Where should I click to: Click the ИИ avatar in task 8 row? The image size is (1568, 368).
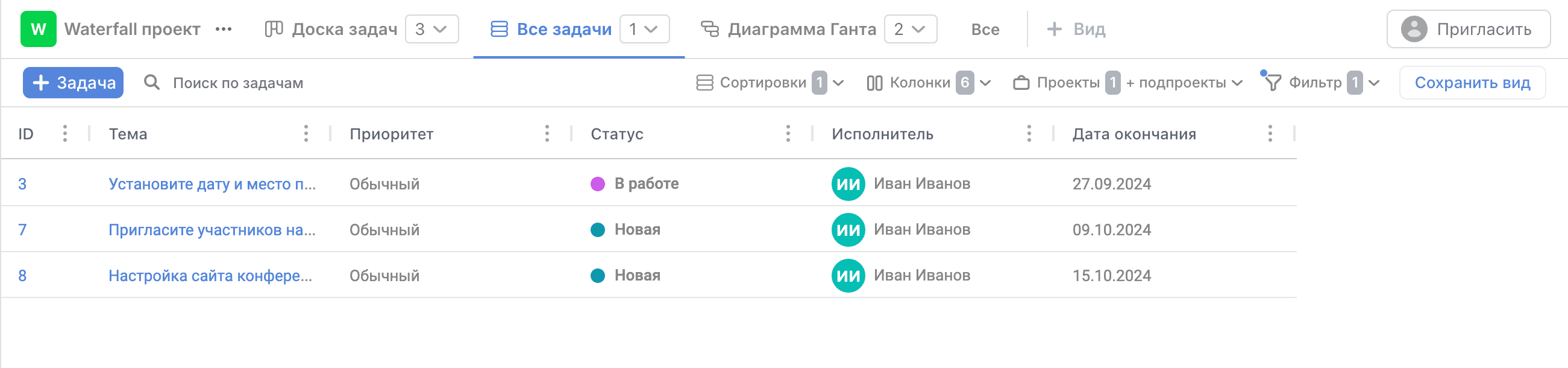(x=848, y=275)
